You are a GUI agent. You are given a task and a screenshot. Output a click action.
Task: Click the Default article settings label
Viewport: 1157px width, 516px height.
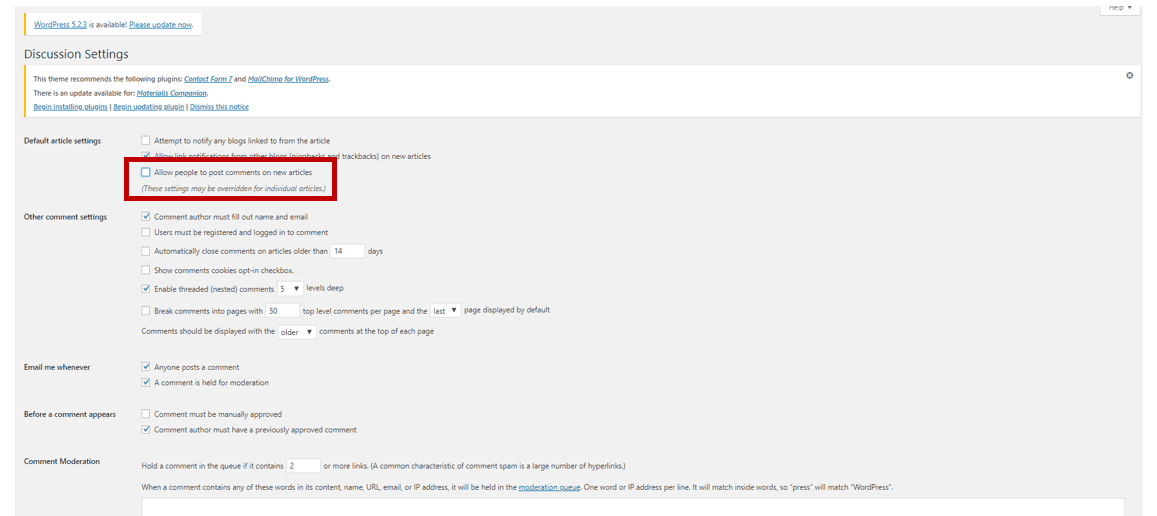coord(62,140)
